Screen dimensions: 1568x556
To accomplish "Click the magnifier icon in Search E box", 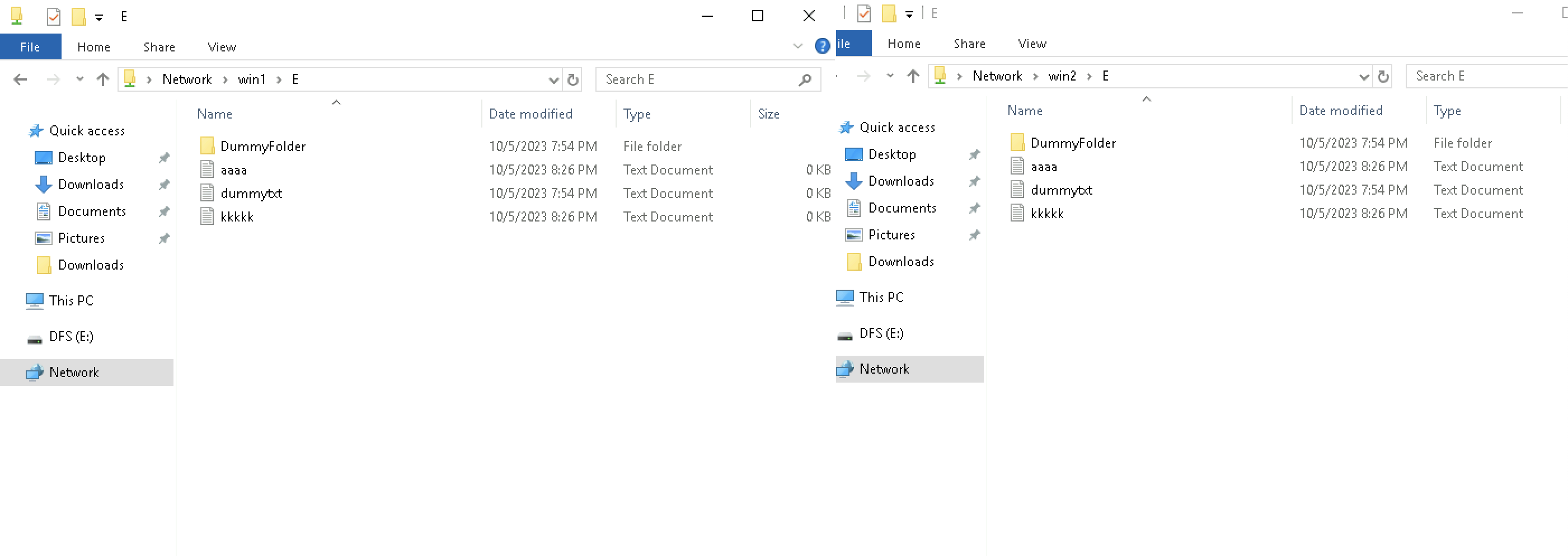I will coord(805,79).
